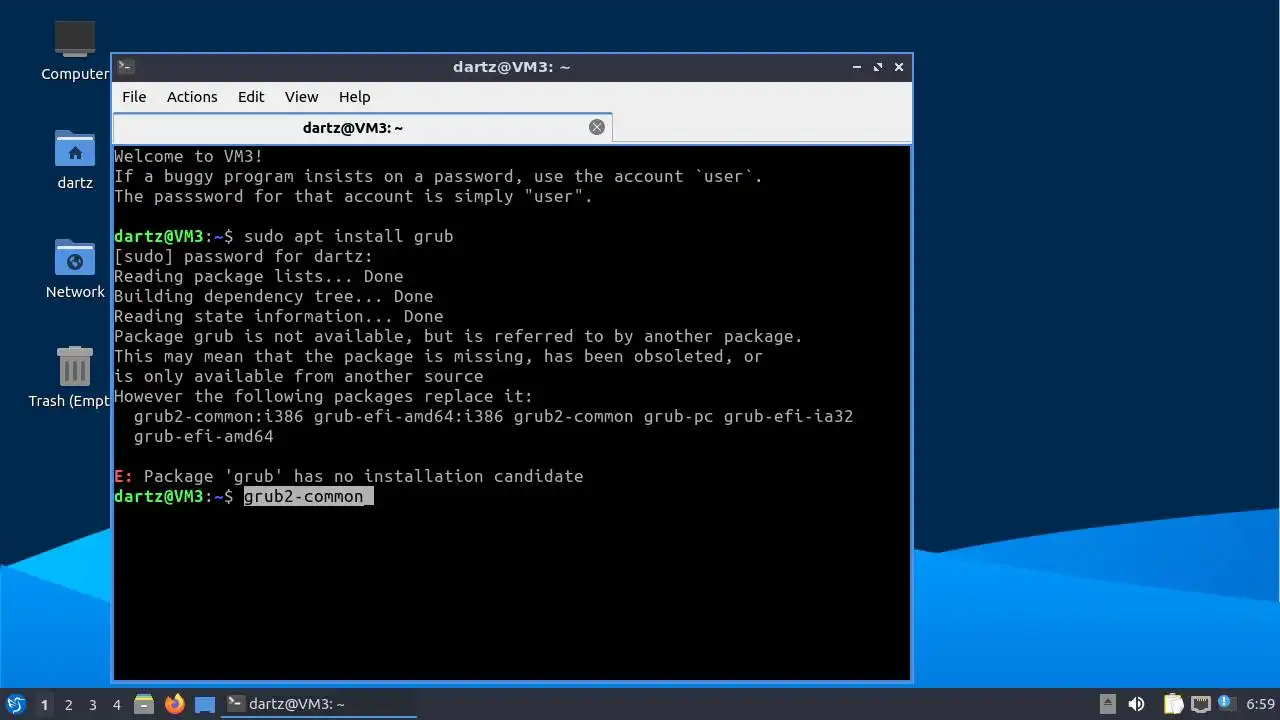This screenshot has height=720, width=1280.
Task: Click 'Building dependency tree... Done' line
Action: pos(274,296)
